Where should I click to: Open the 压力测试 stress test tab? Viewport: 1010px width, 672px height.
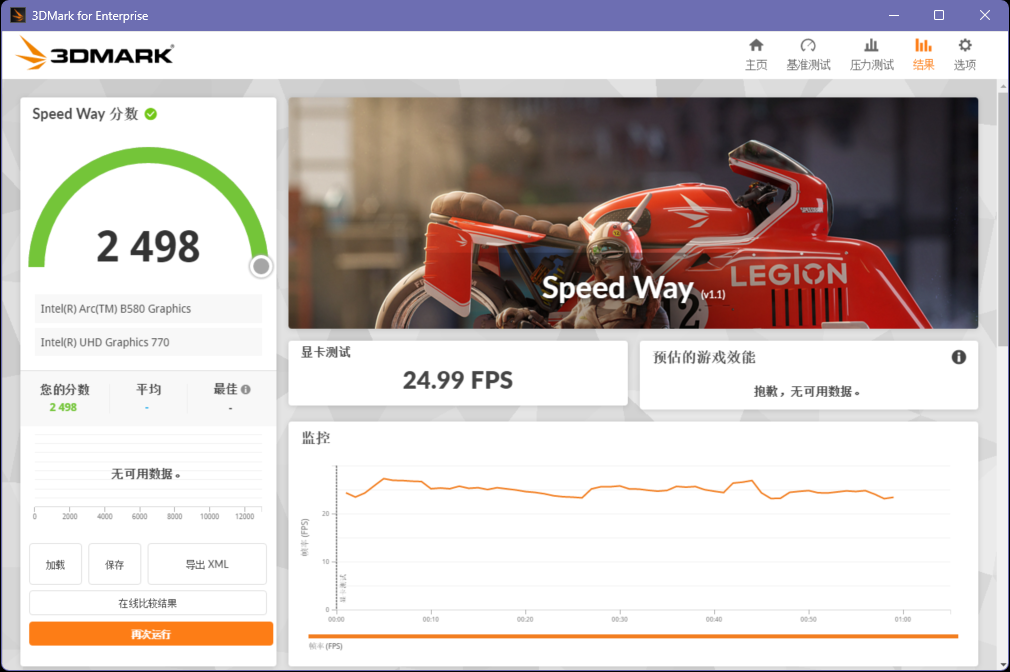871,54
